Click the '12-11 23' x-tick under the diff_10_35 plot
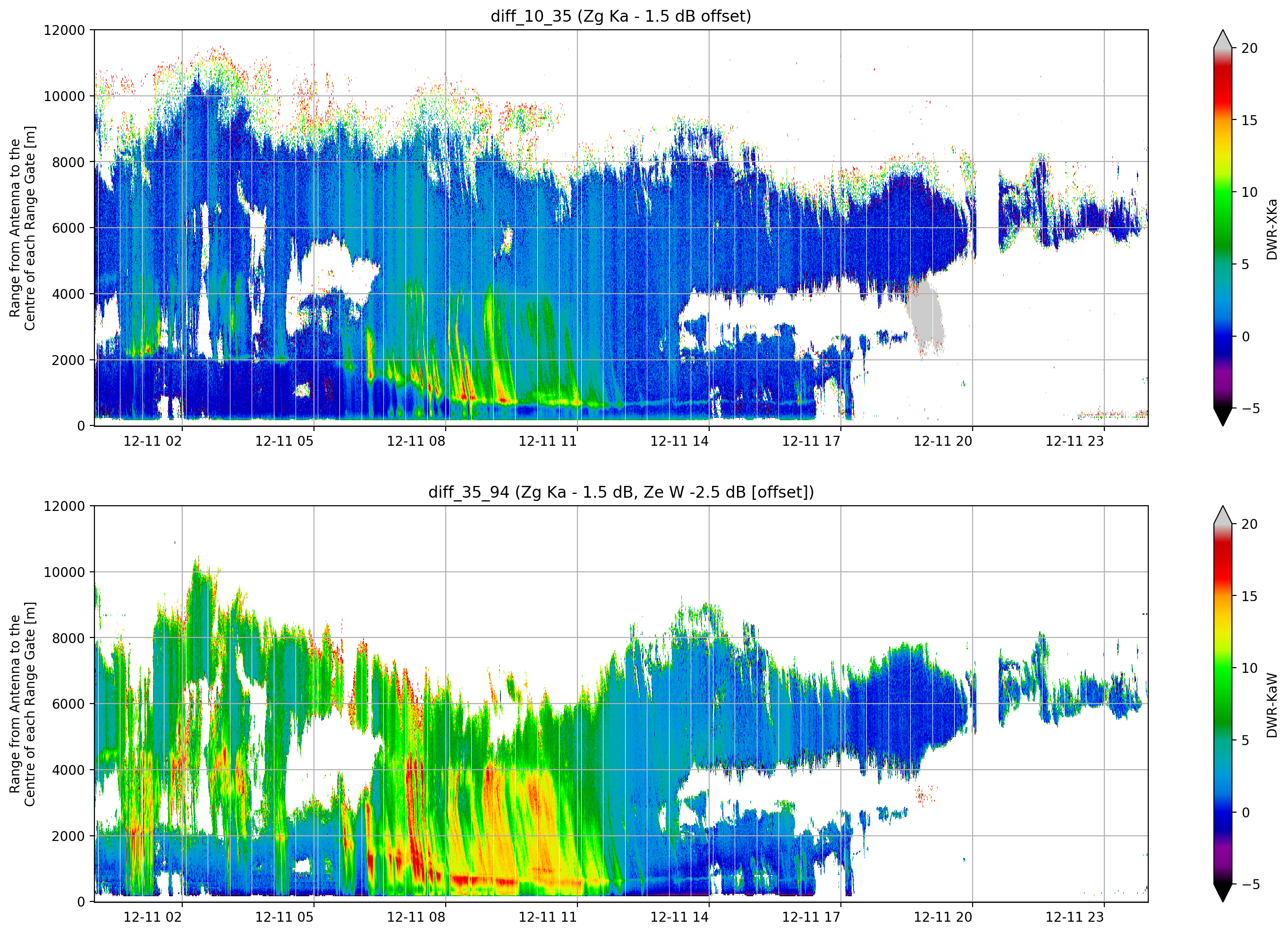This screenshot has width=1288, height=934. click(1075, 441)
